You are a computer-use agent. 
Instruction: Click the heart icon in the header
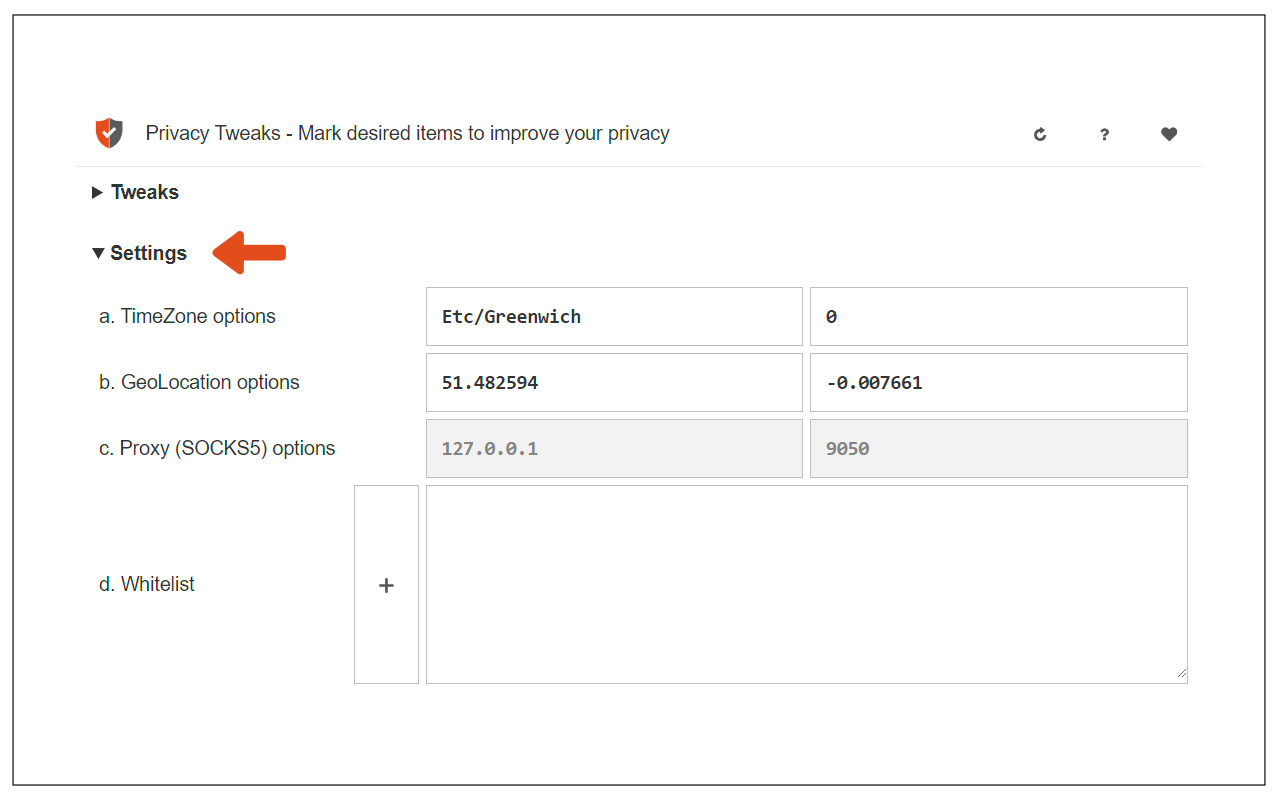pos(1168,134)
